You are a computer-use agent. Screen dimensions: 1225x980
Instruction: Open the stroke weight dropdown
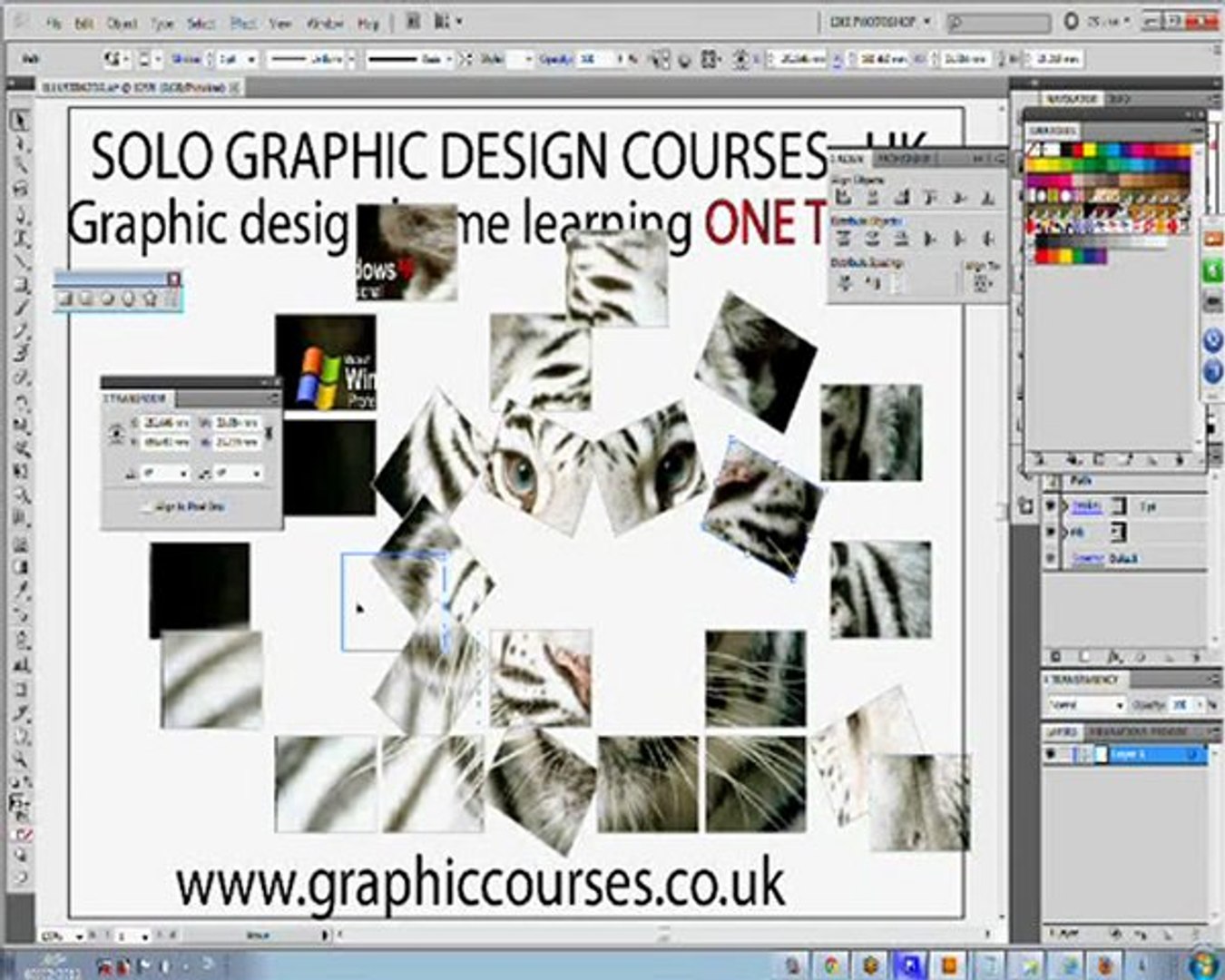(x=251, y=59)
